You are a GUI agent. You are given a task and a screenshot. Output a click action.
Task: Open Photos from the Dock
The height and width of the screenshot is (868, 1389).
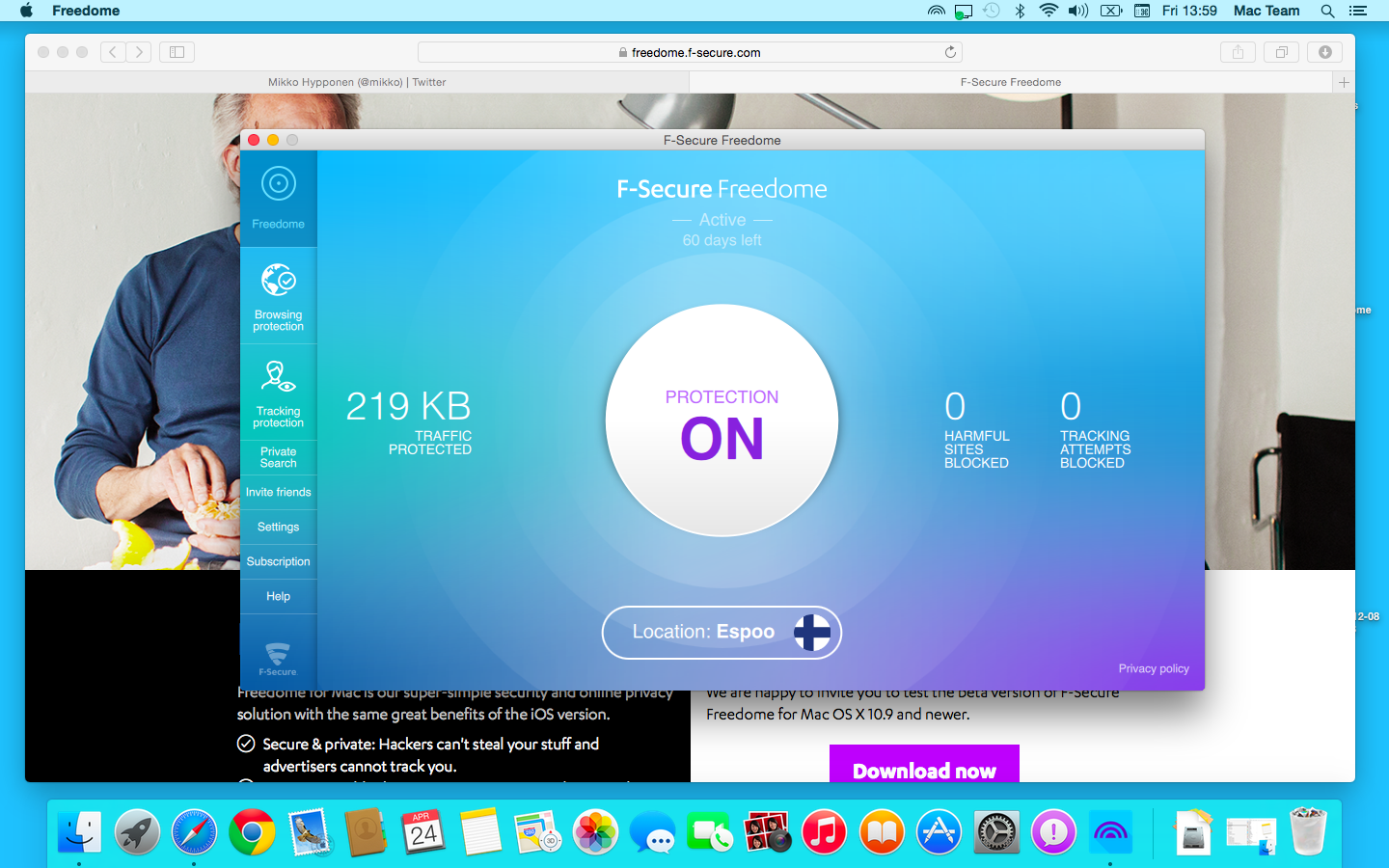coord(595,831)
